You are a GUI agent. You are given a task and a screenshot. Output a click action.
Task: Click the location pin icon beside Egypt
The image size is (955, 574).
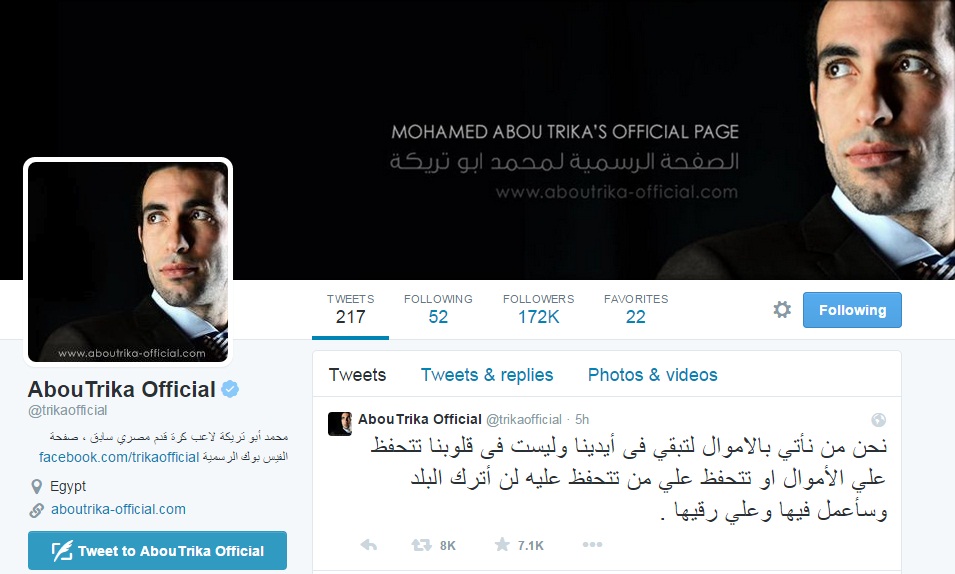pos(37,486)
